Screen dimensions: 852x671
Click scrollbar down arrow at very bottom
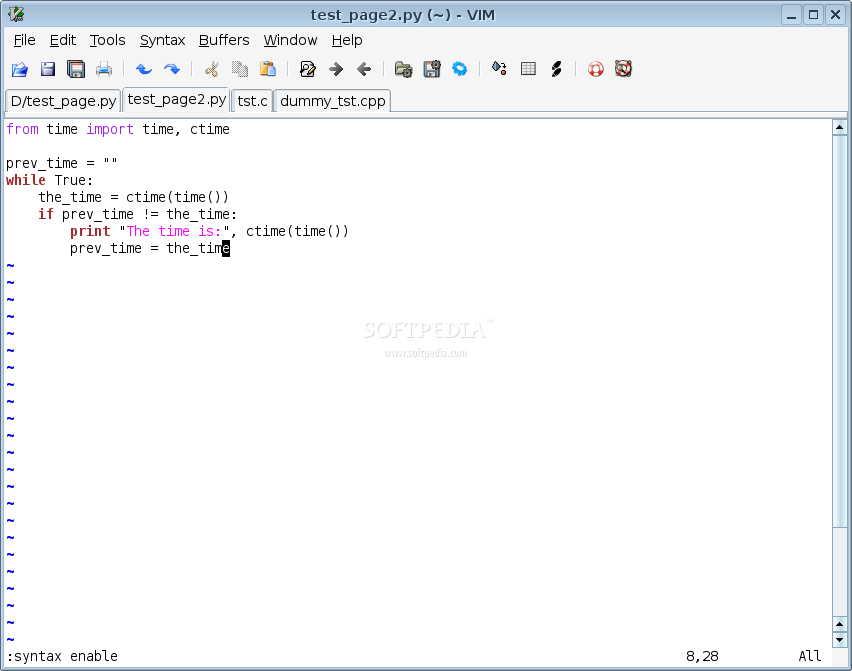(x=840, y=639)
